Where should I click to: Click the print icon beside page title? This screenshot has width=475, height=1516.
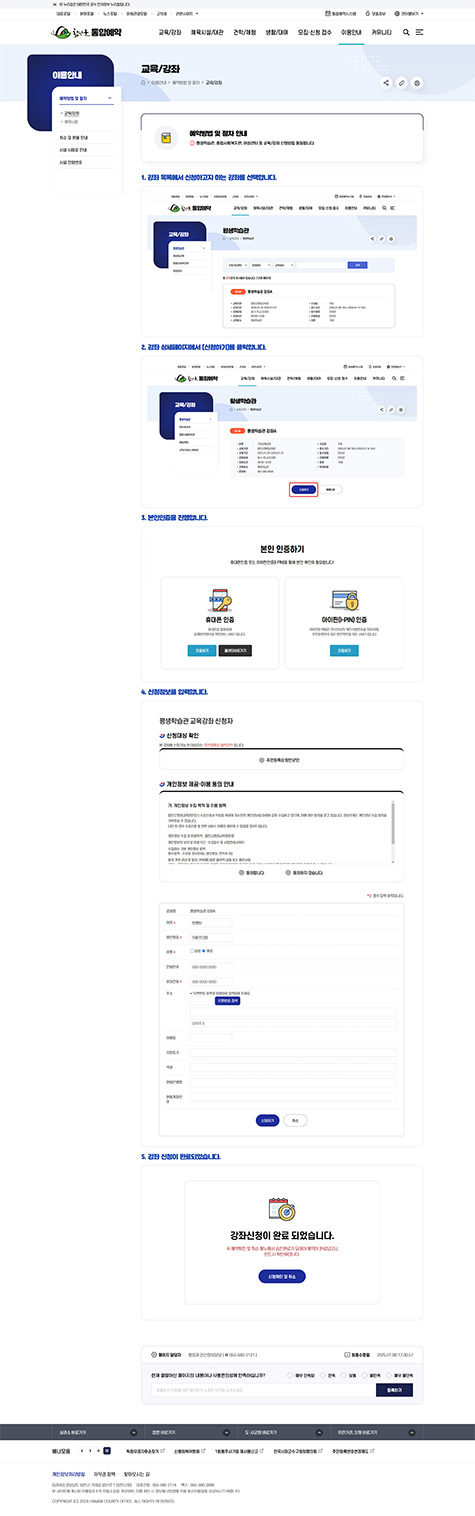(417, 83)
